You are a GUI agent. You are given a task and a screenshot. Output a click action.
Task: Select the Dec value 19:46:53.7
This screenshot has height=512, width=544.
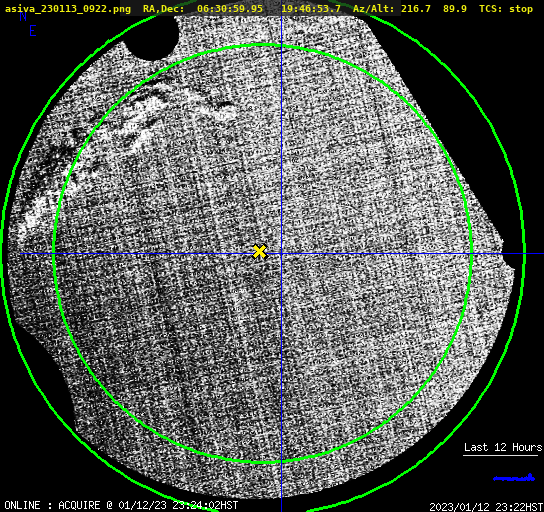click(311, 9)
